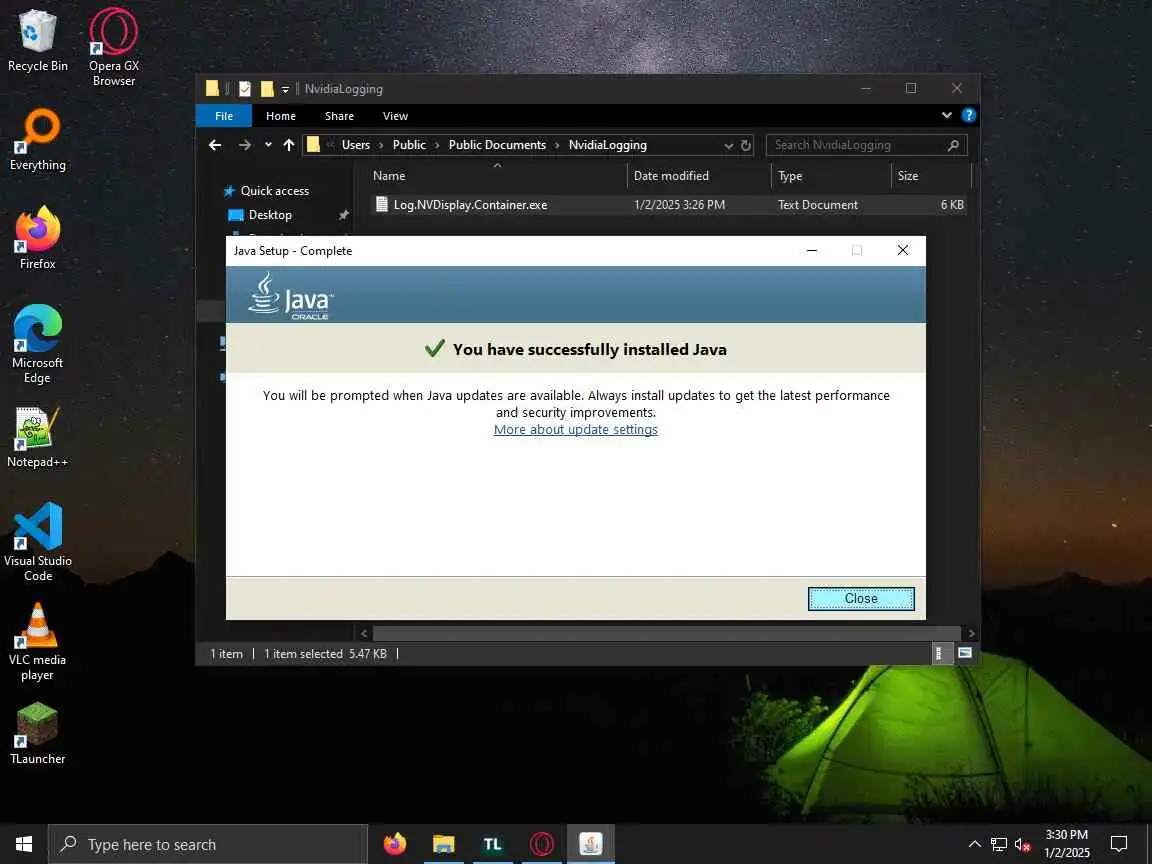Viewport: 1152px width, 864px height.
Task: Expand the Explorer ribbon chevron
Action: 946,115
